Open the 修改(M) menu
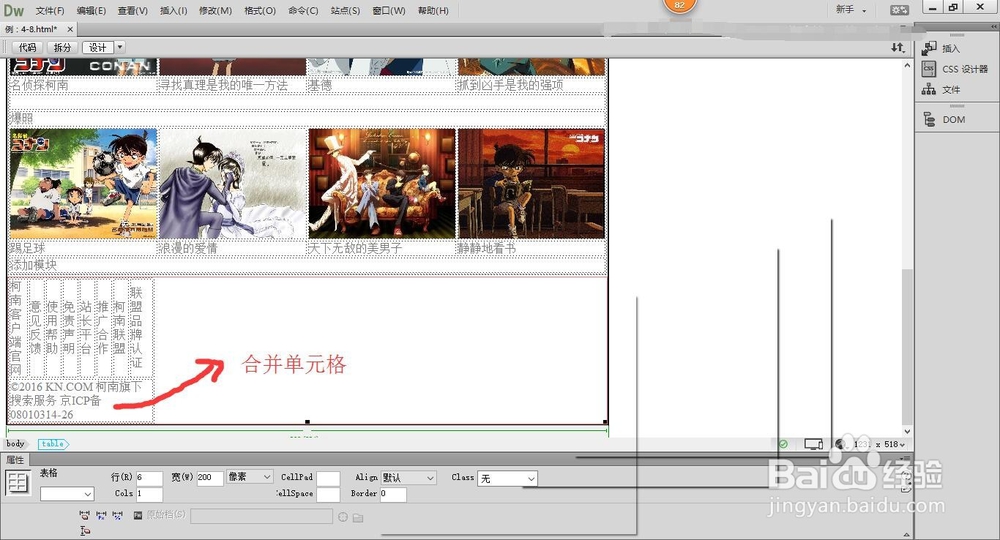The image size is (1000, 540). (x=216, y=11)
